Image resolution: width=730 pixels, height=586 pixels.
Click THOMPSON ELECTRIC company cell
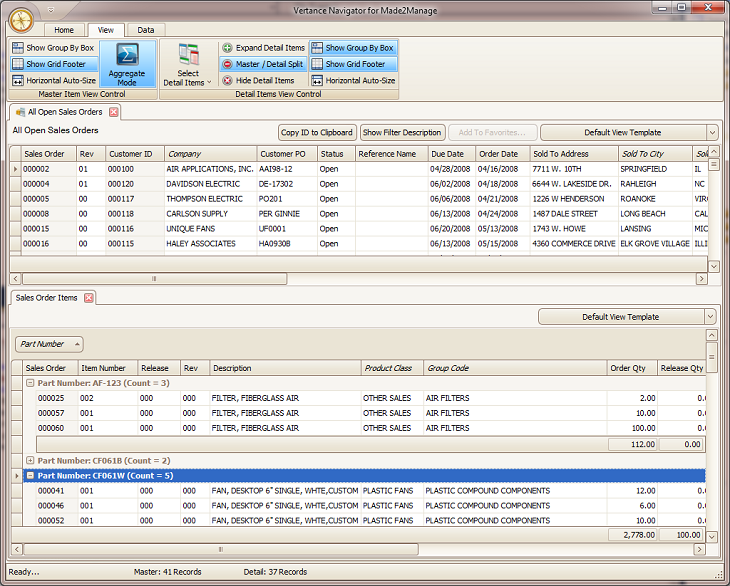210,199
